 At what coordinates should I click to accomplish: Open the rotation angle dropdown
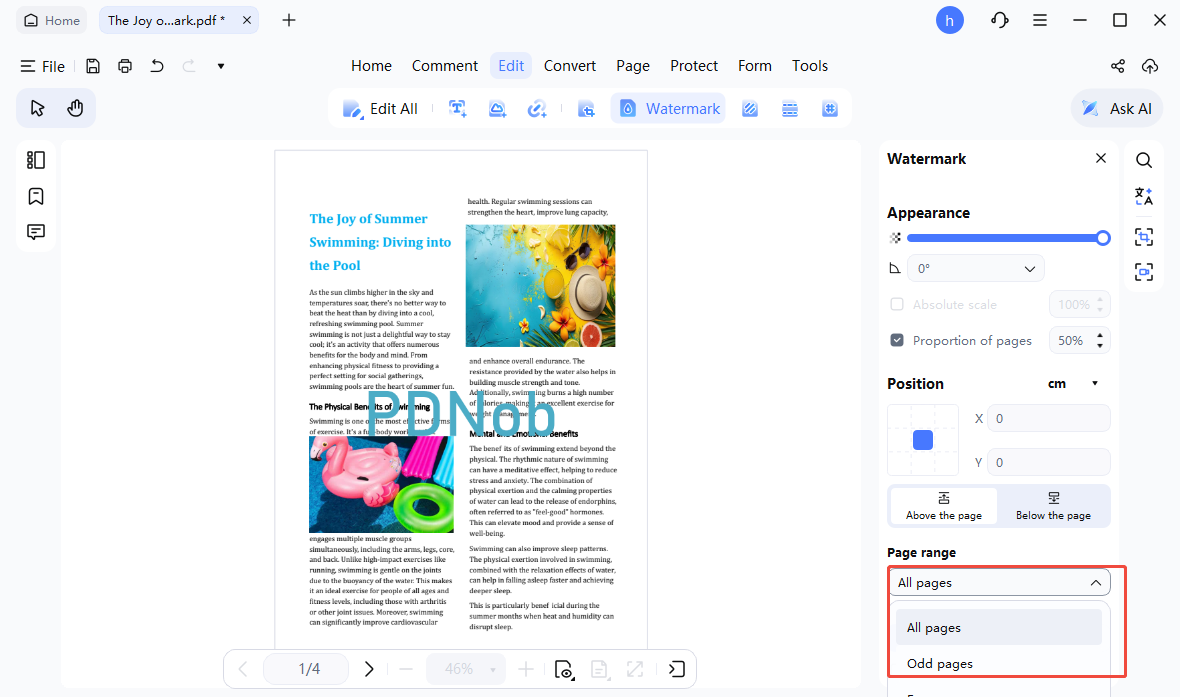tap(975, 268)
